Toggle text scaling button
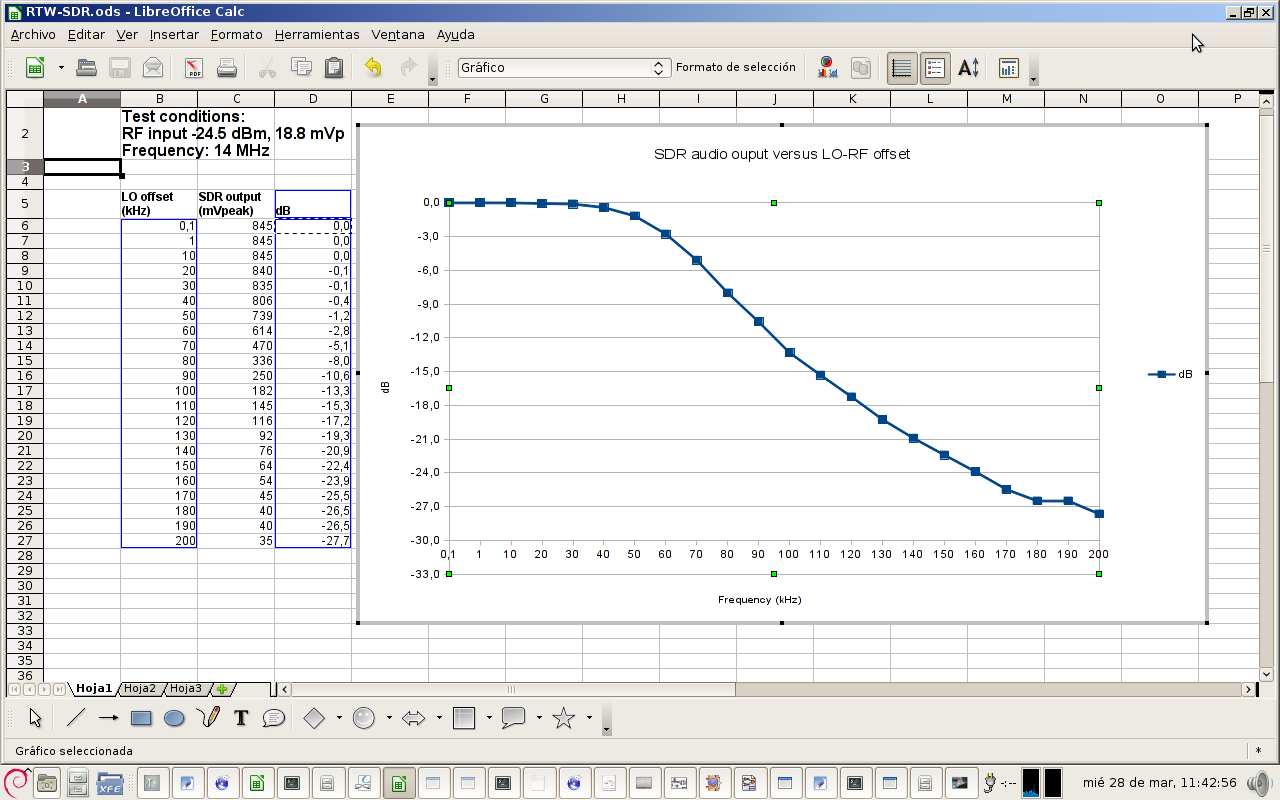 pos(969,68)
